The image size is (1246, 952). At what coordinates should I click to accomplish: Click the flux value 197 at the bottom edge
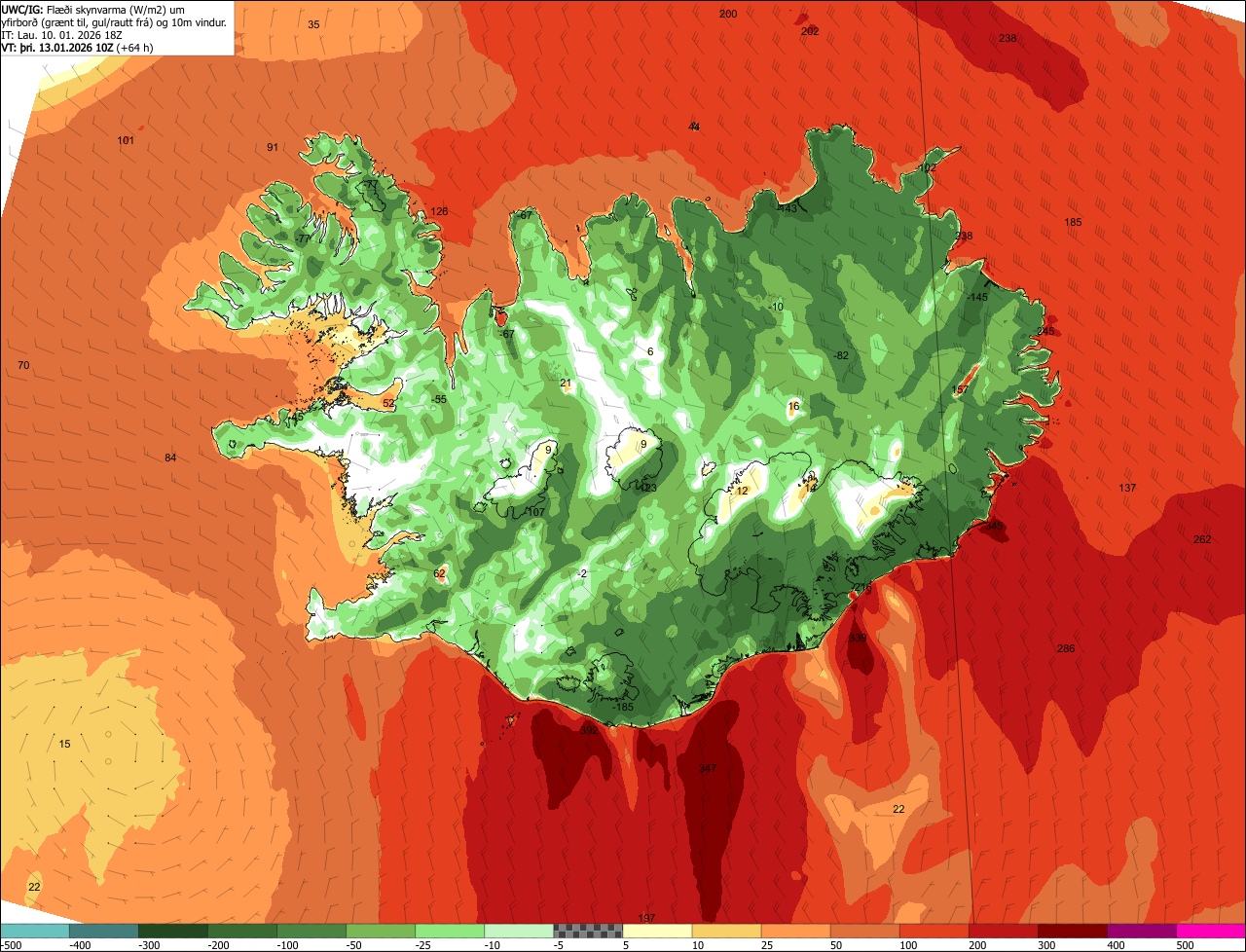click(646, 919)
